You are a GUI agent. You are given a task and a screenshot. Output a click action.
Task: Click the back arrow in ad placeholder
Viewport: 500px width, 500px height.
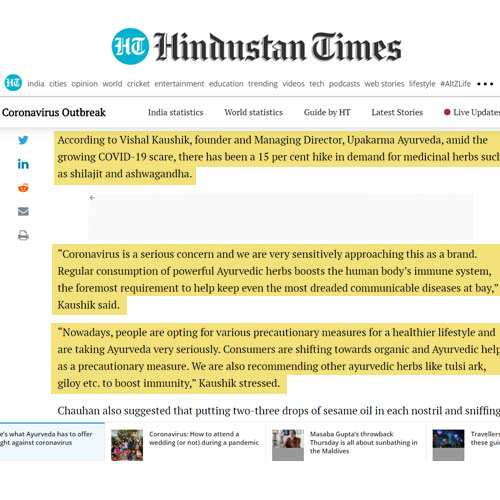[93, 198]
